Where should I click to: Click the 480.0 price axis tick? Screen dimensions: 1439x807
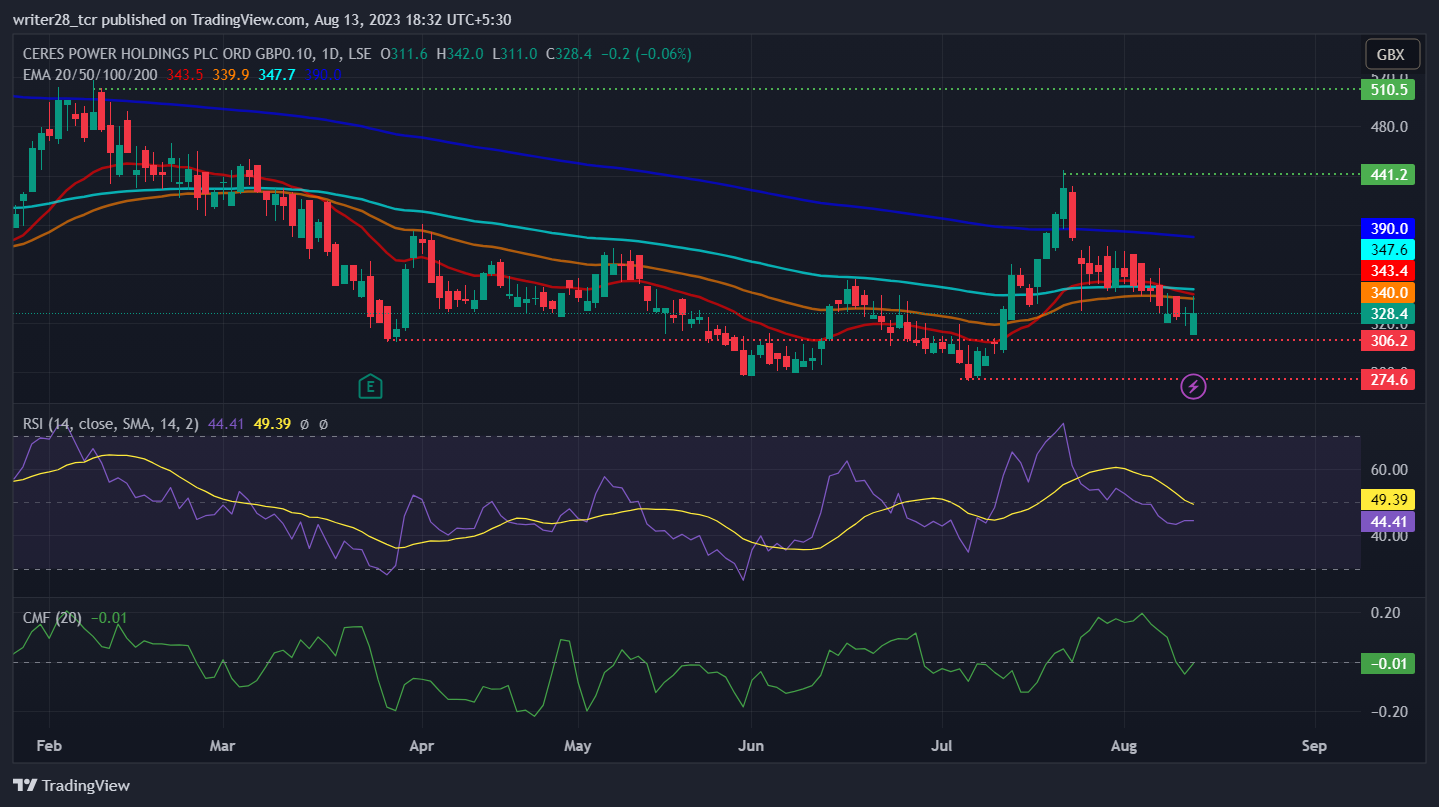pos(1389,127)
